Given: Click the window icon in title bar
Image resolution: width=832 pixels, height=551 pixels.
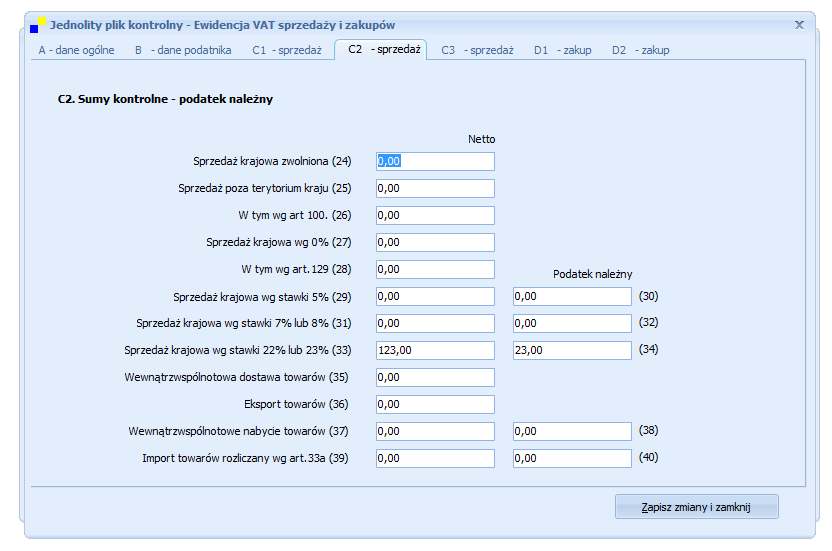Looking at the screenshot, I should 38,25.
